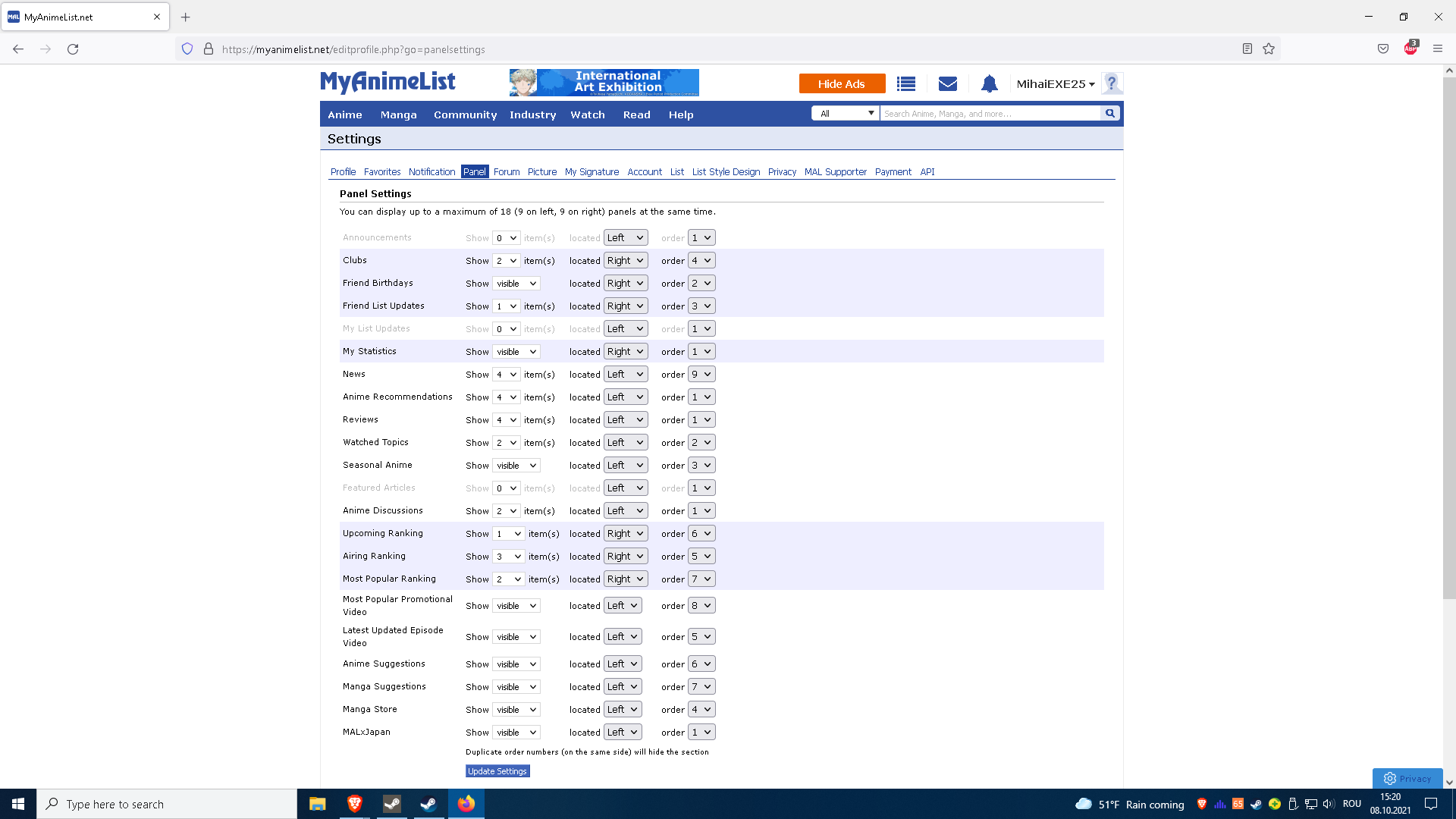Click the browser address bar

(x=728, y=49)
